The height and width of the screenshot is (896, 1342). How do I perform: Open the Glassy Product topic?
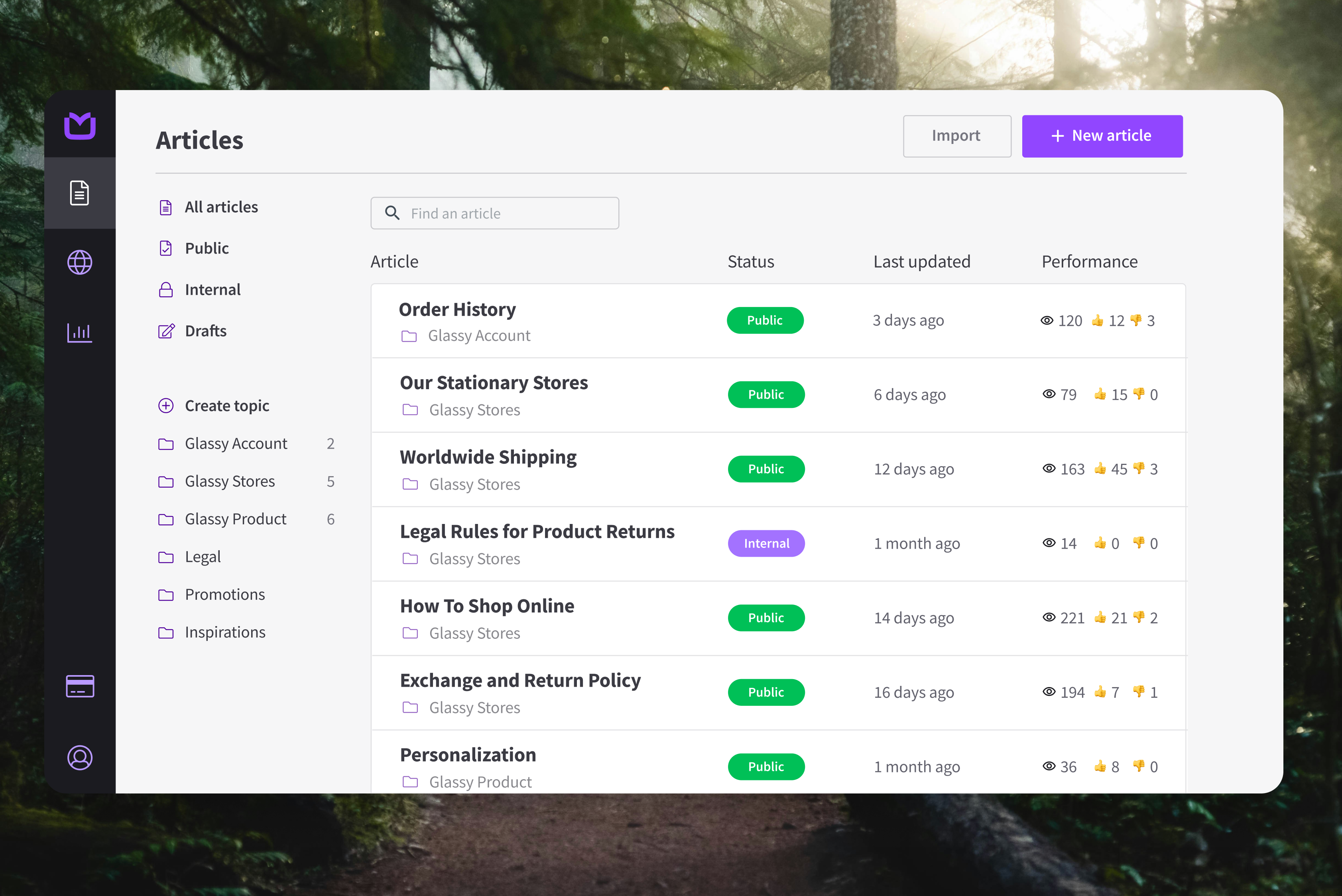click(235, 519)
